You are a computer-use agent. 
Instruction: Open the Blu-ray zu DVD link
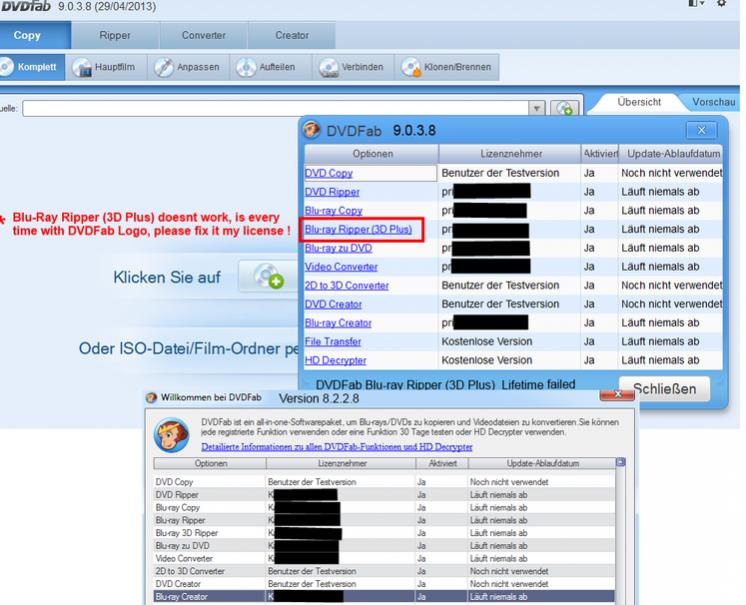click(x=338, y=248)
